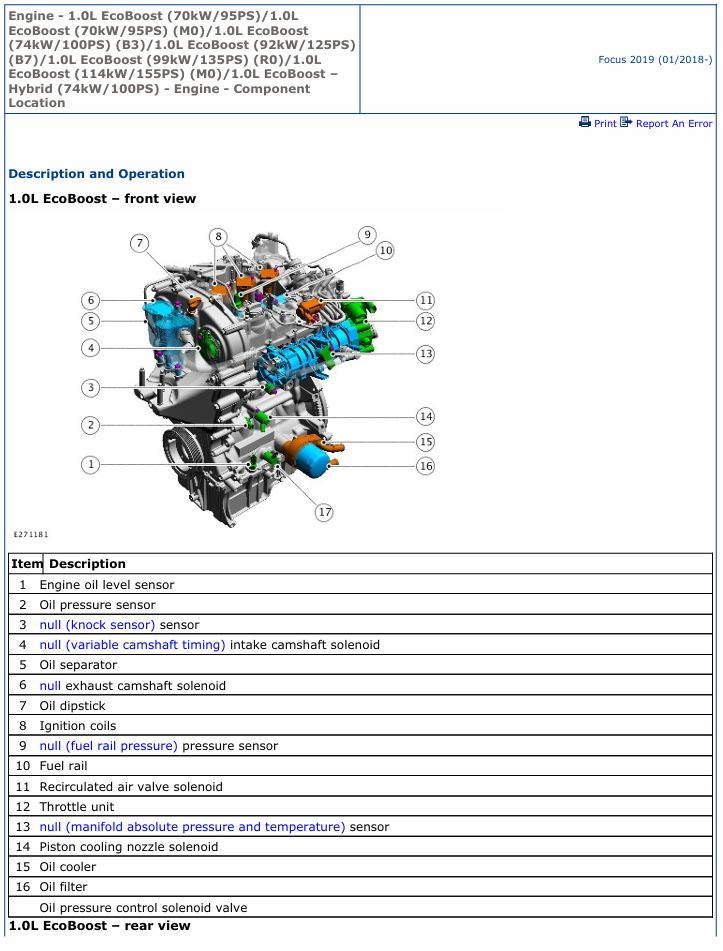Click the 'Throttle unit' row
723x951 pixels.
pos(360,807)
